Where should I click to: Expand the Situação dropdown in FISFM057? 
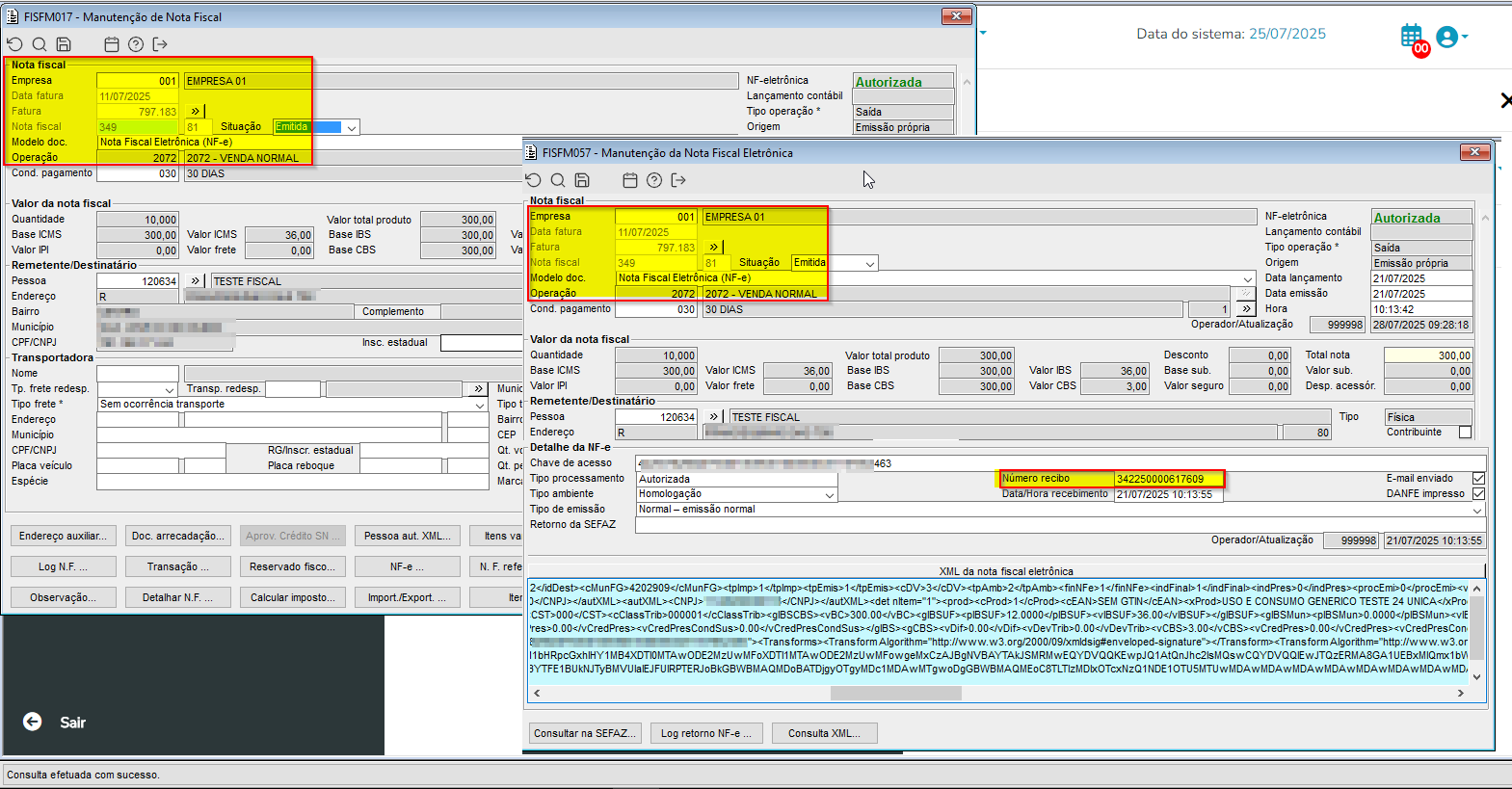(x=870, y=263)
